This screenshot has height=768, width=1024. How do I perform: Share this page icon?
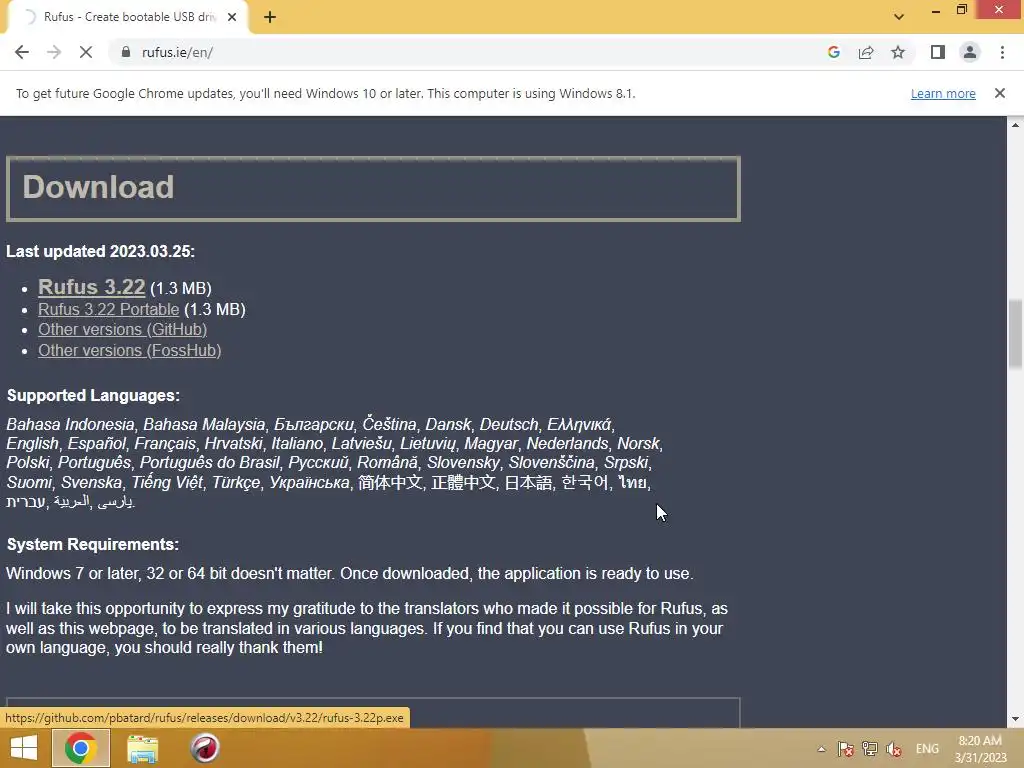click(866, 52)
